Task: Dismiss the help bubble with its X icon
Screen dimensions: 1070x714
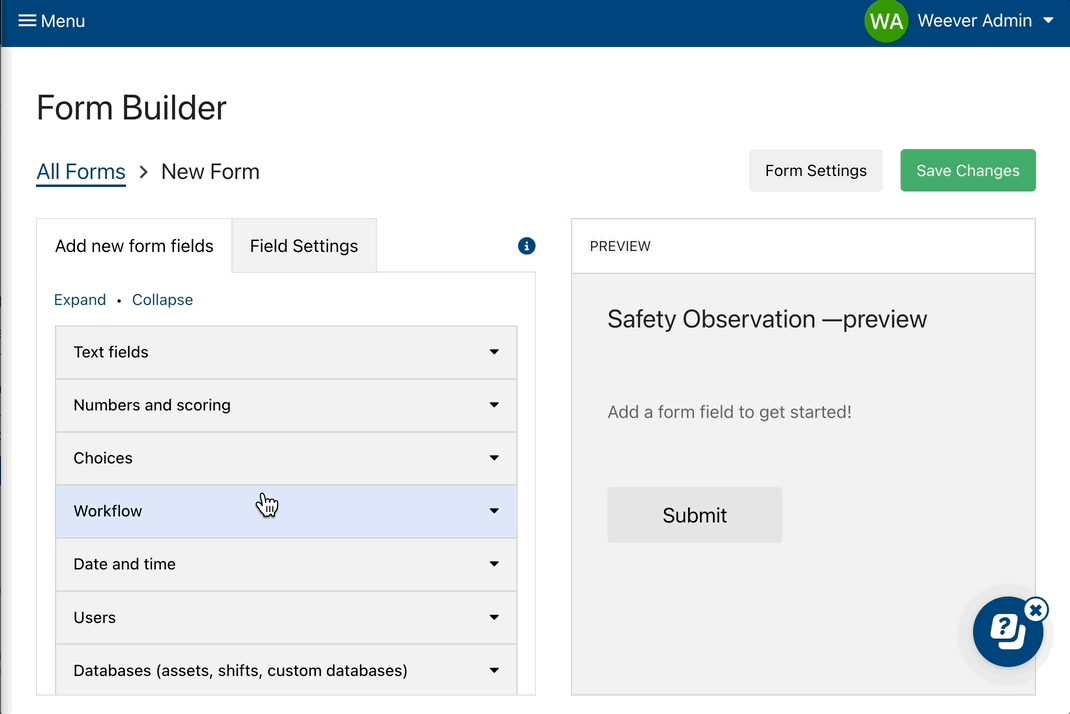Action: (x=1036, y=609)
